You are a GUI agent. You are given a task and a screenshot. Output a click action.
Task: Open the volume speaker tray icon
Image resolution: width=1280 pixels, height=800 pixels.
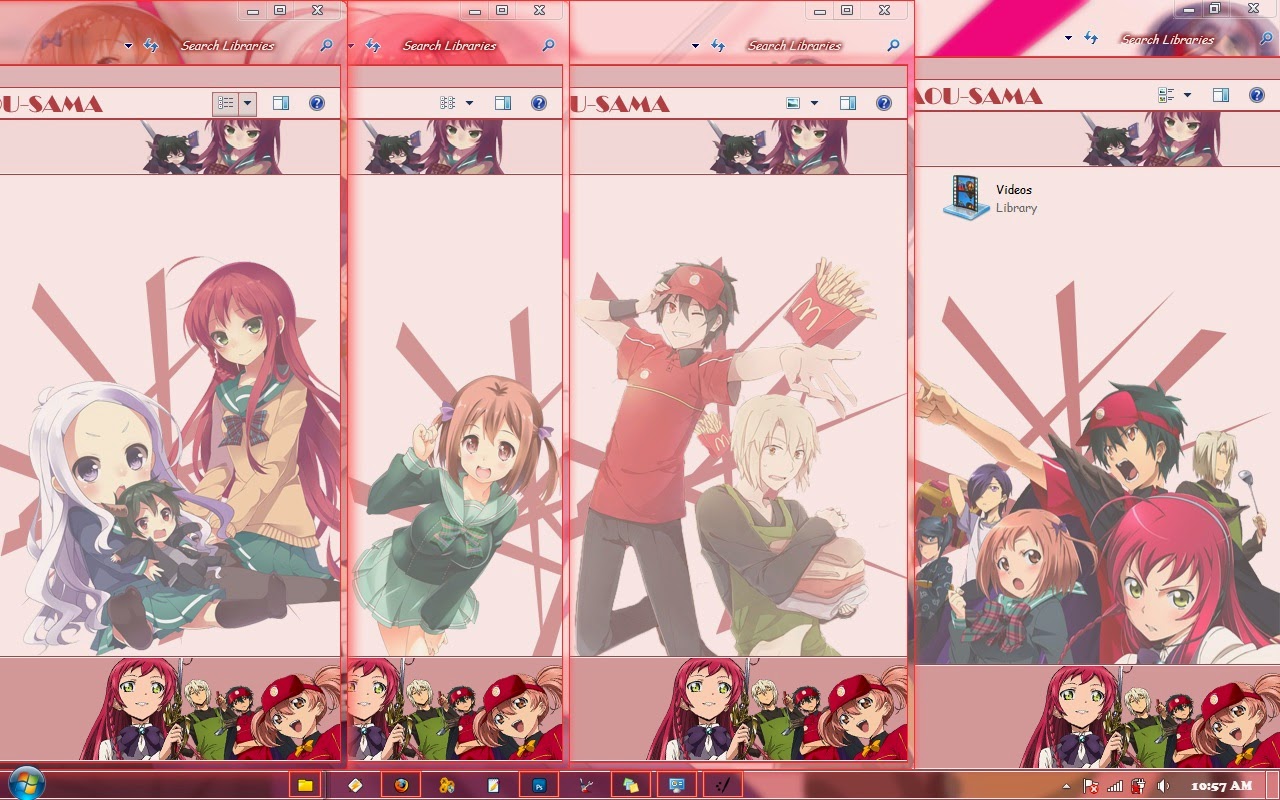point(1163,786)
